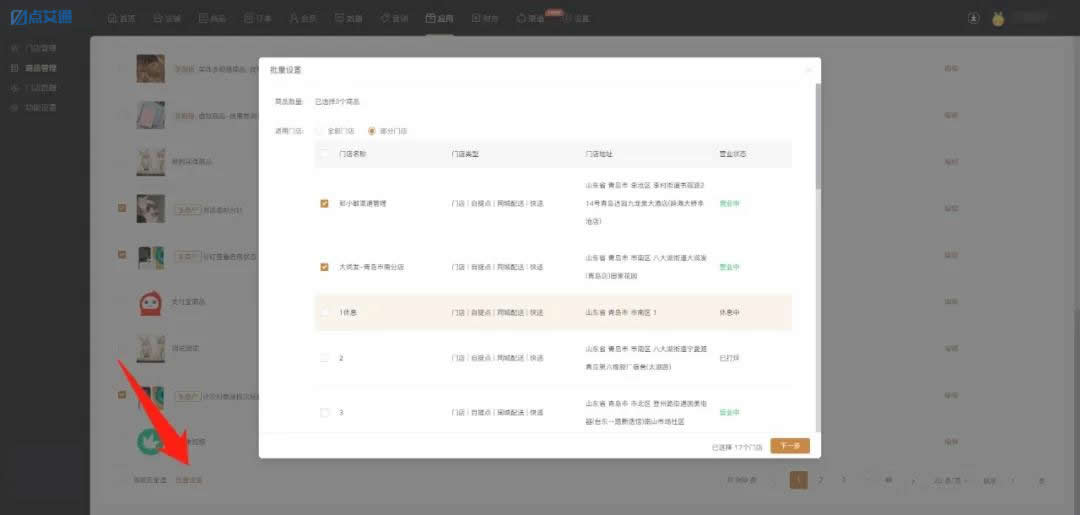Open the 数据 data section in the top navigation

click(349, 19)
